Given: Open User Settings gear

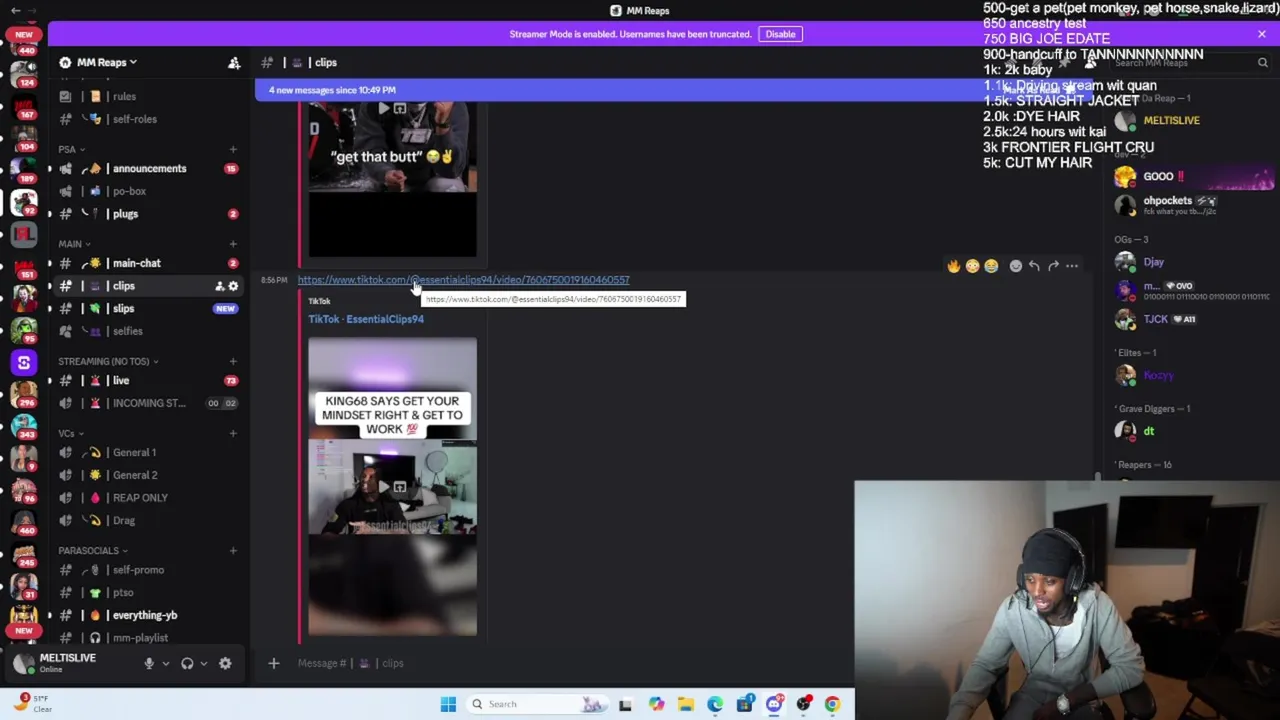Looking at the screenshot, I should pos(225,663).
